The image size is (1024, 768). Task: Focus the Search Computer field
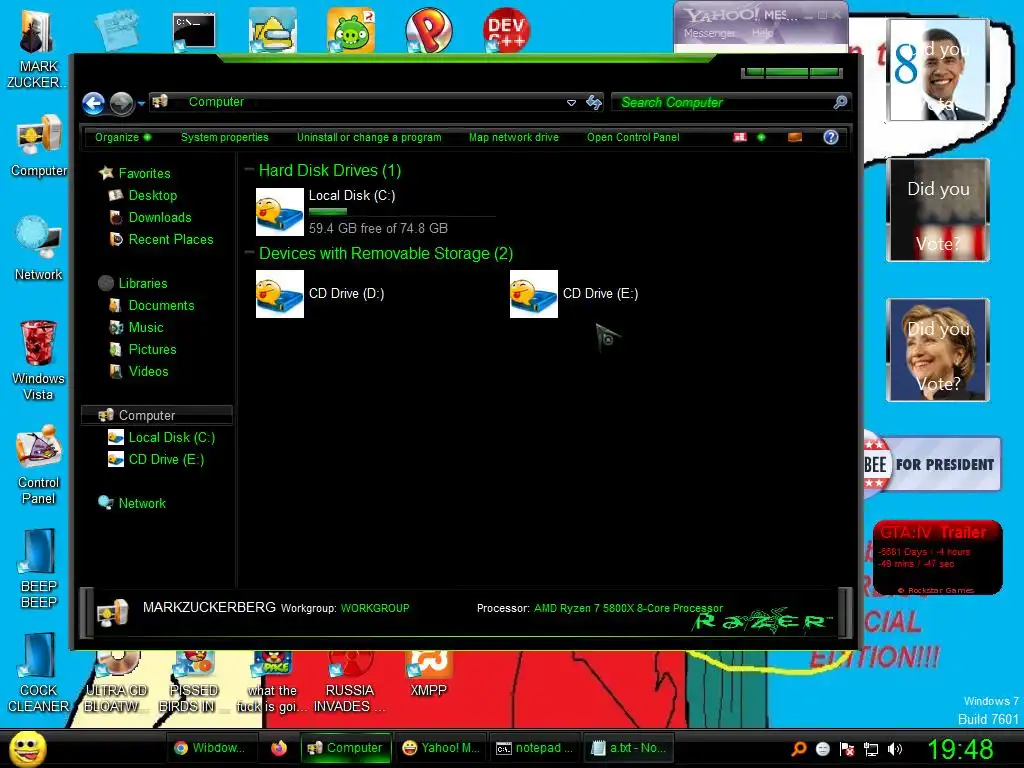722,103
